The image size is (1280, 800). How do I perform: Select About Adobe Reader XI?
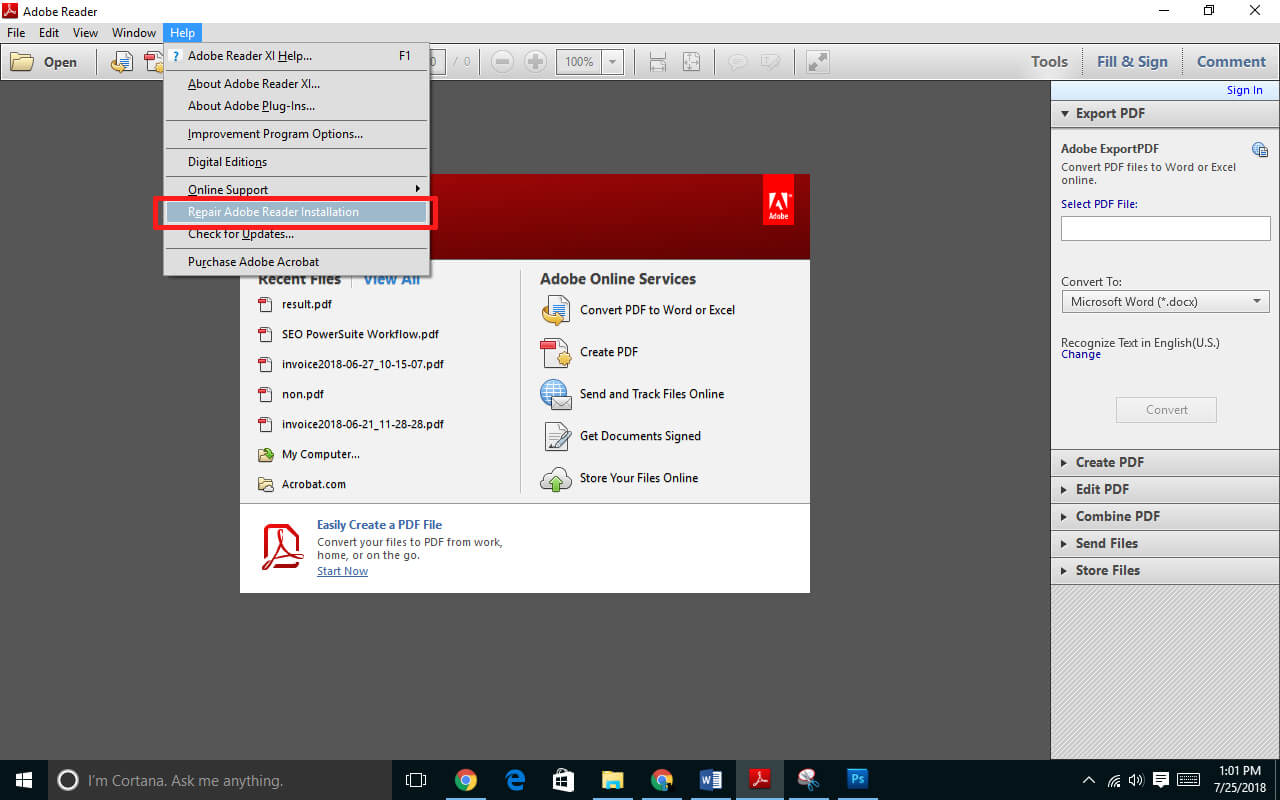[x=297, y=84]
